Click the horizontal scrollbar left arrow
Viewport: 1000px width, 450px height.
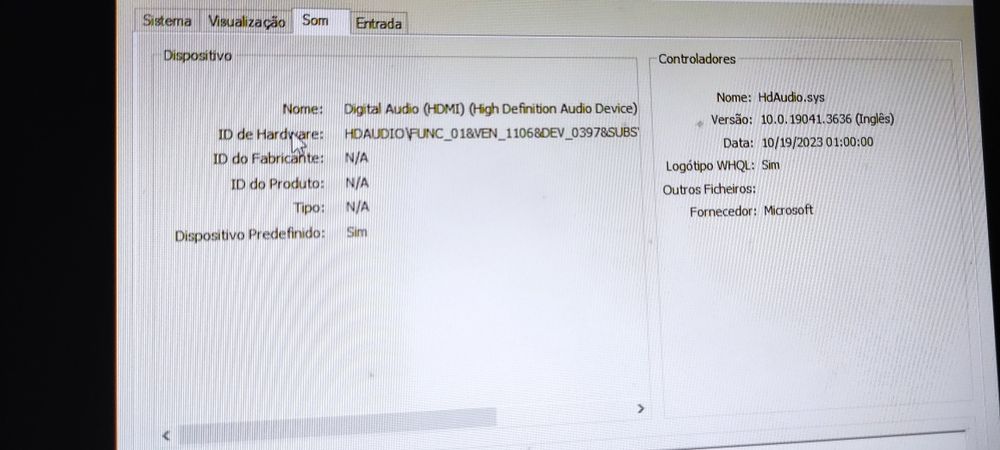click(166, 436)
